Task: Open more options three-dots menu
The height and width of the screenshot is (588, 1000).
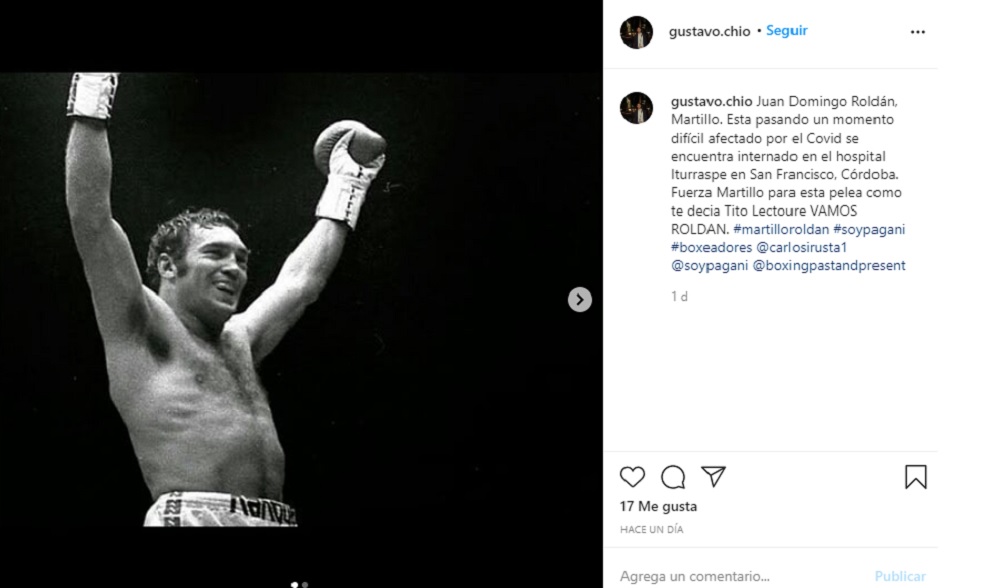Action: (917, 32)
